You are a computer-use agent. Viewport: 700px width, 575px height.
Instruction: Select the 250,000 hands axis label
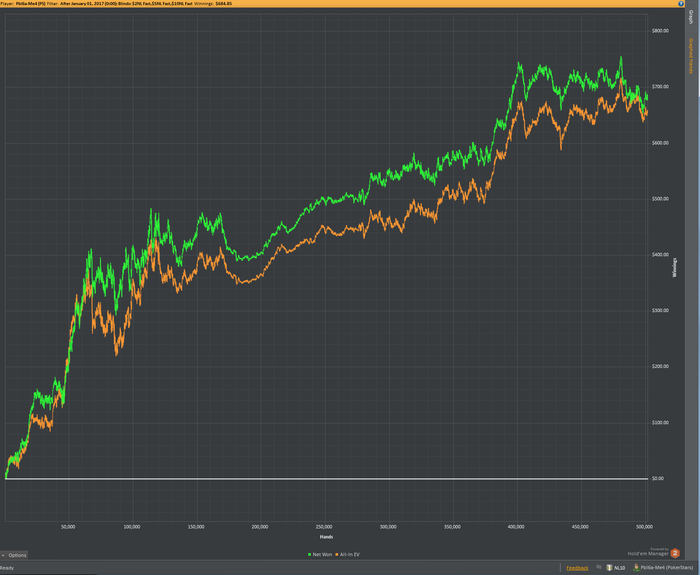324,527
